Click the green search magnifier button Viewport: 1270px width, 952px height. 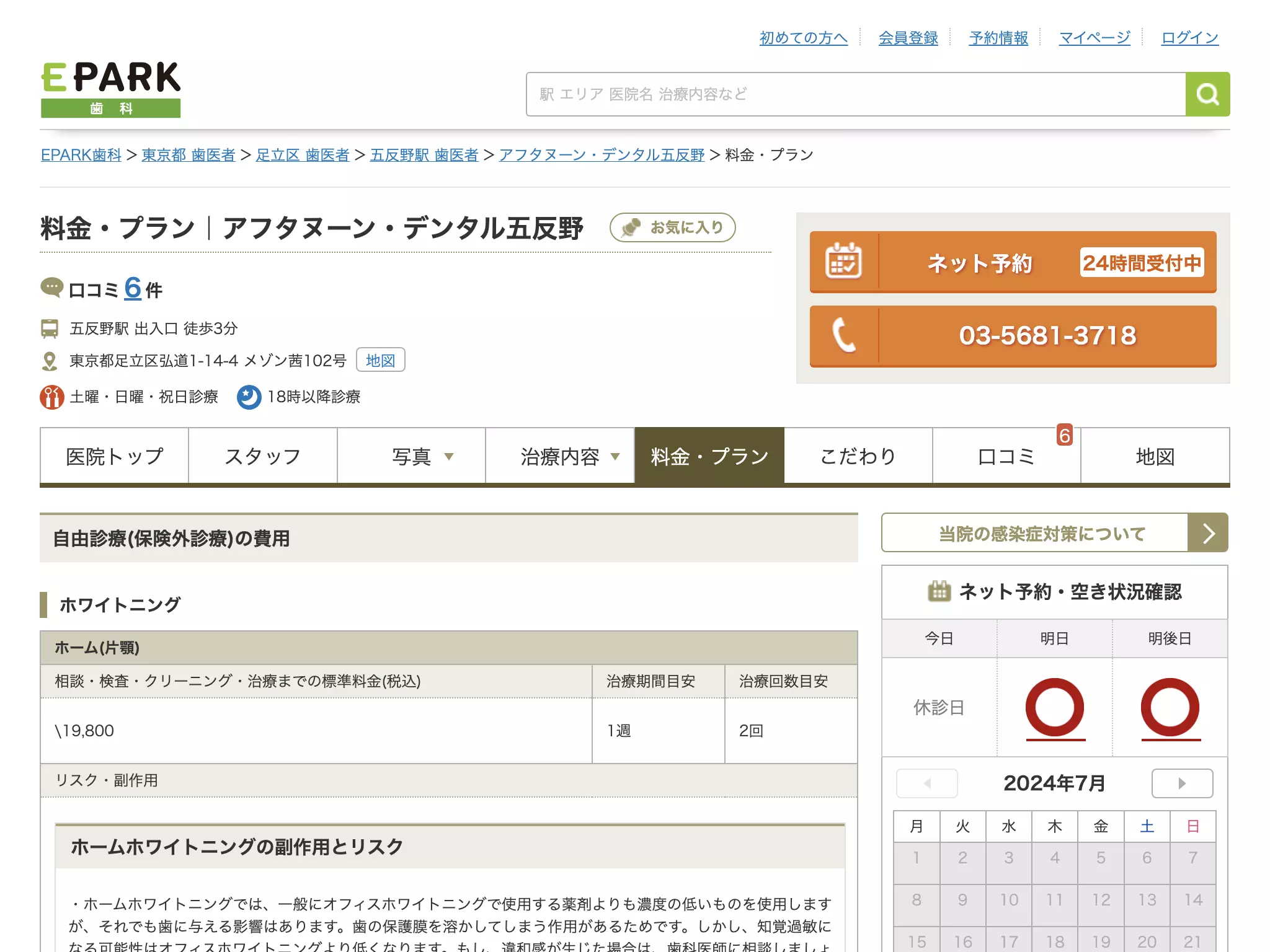[1207, 94]
